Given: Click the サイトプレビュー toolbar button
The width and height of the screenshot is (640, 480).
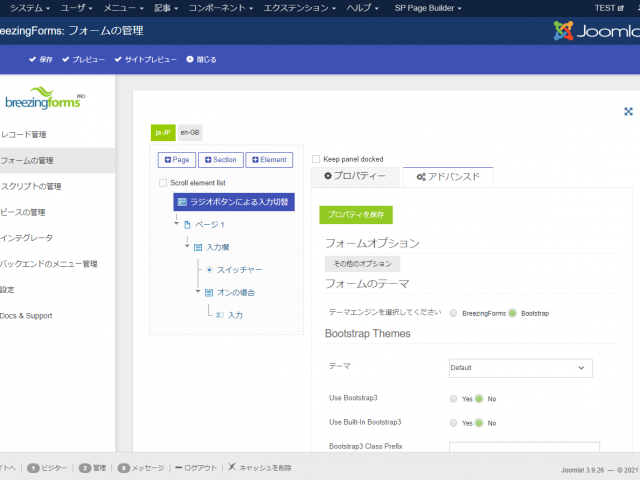Looking at the screenshot, I should (x=146, y=60).
